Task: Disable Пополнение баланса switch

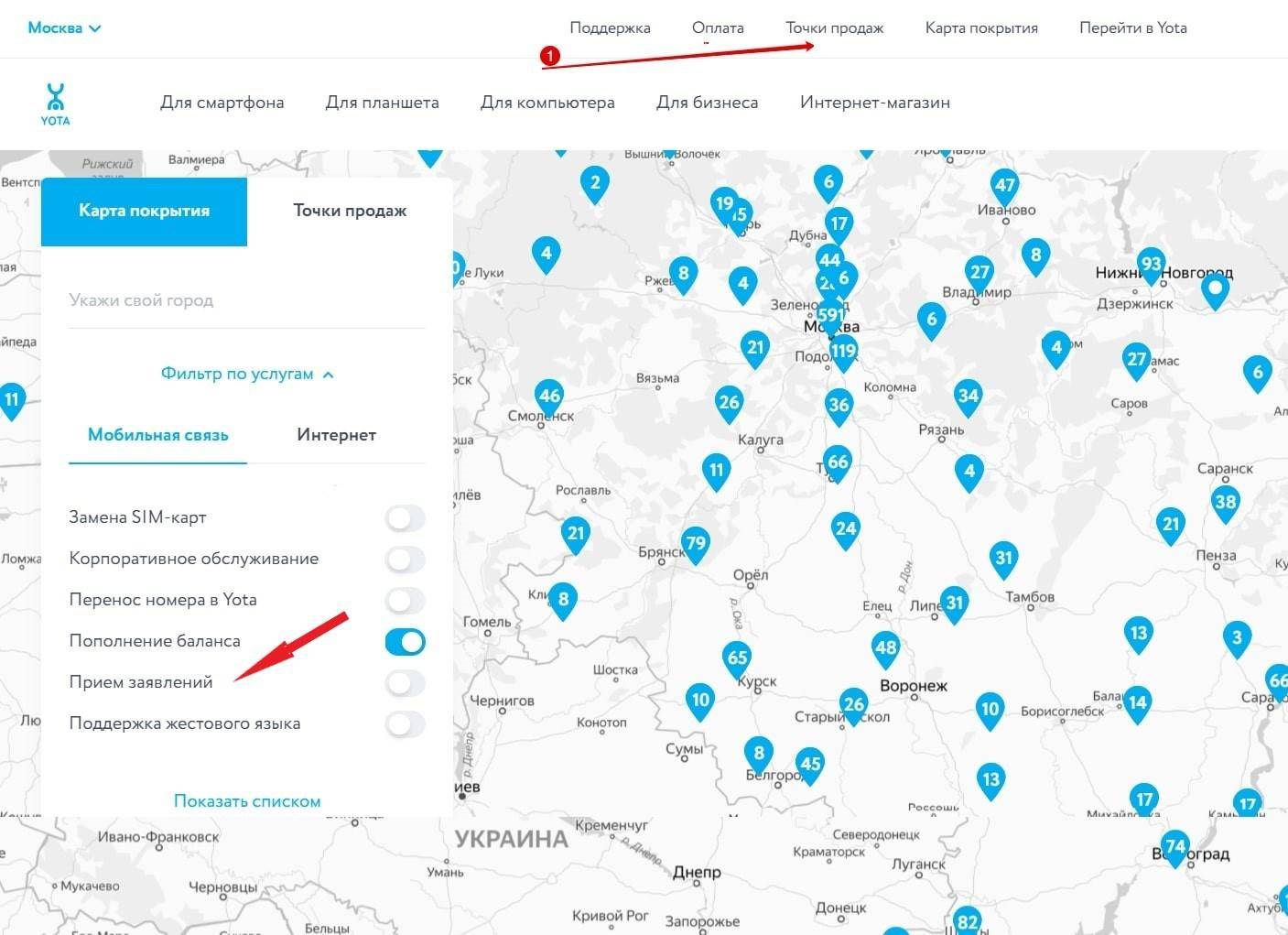Action: coord(405,642)
